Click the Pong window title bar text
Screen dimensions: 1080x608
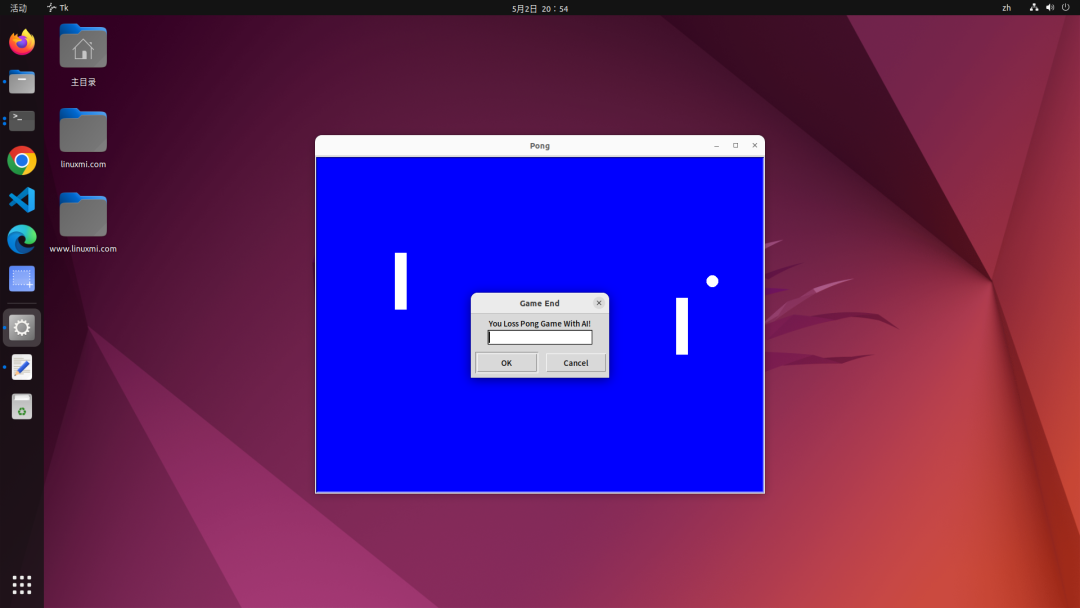tap(540, 146)
